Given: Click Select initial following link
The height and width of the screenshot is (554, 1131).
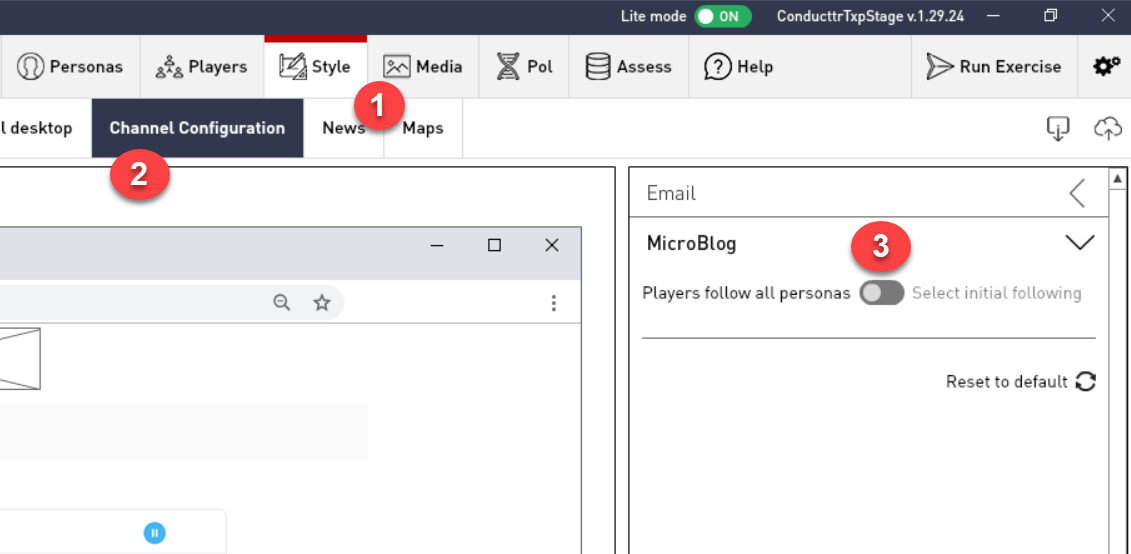Looking at the screenshot, I should tap(996, 293).
